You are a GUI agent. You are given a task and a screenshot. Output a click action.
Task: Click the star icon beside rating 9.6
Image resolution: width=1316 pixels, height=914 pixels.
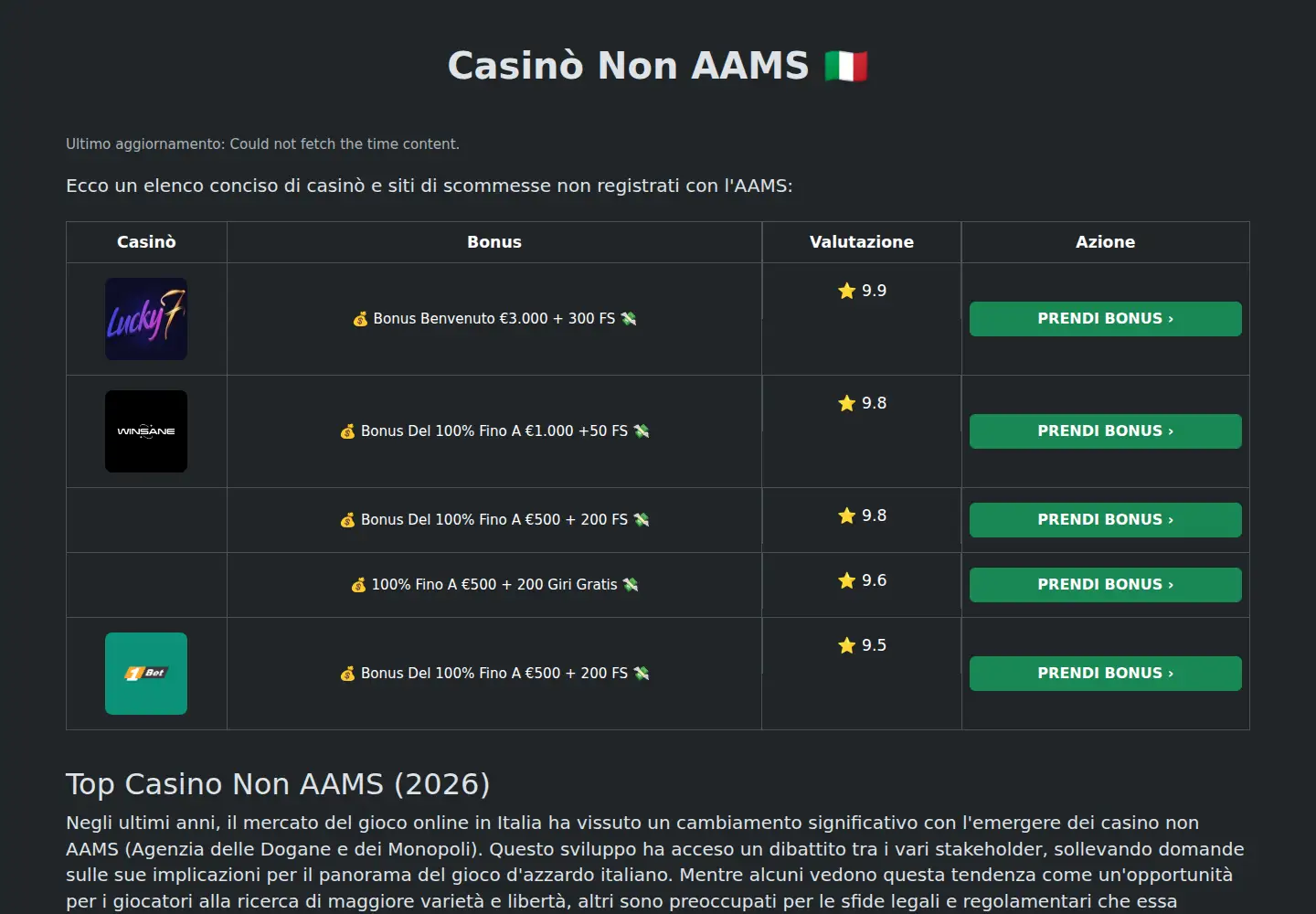click(847, 580)
